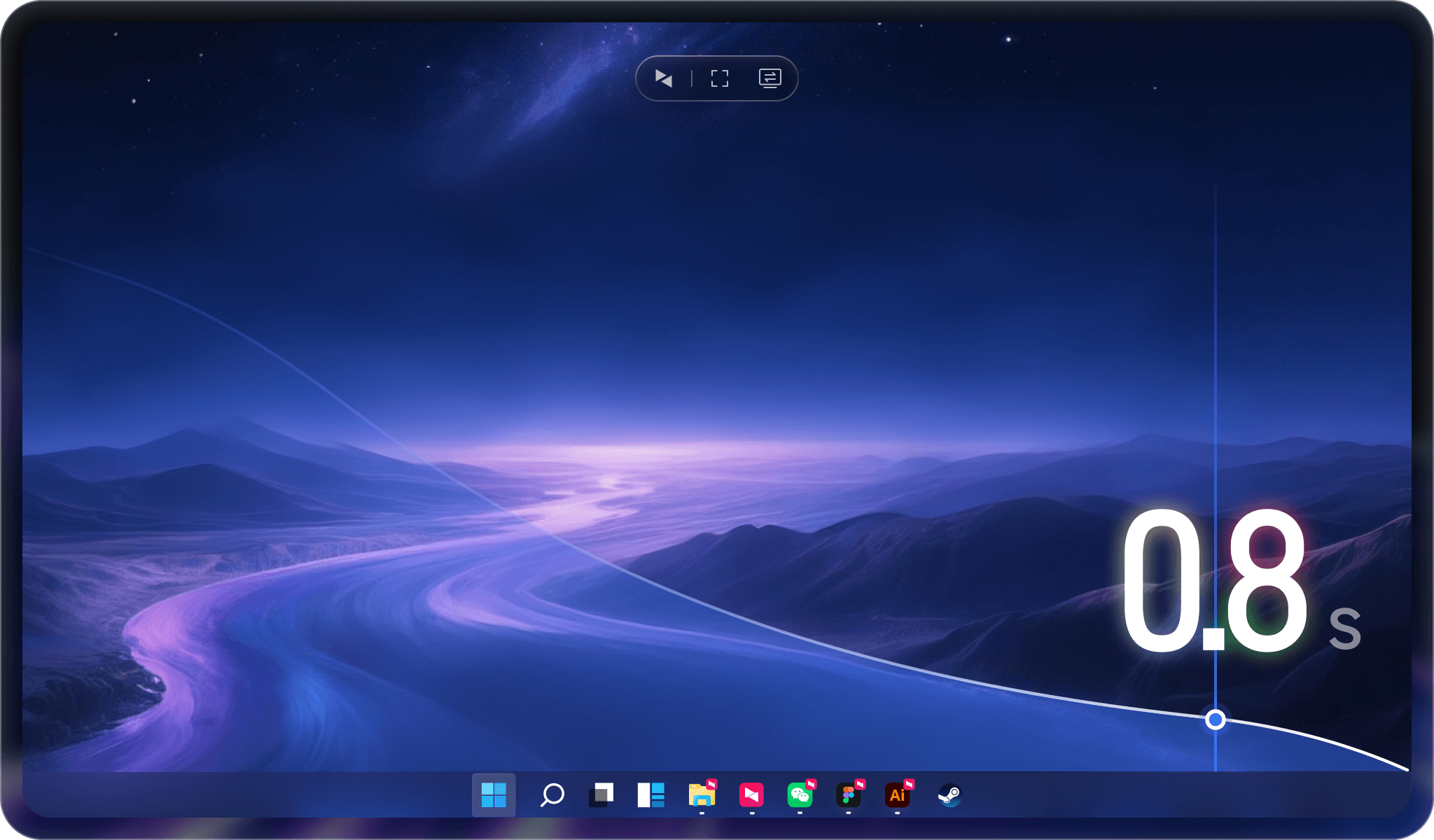Open the pink remote-desktop app in taskbar

point(751,795)
